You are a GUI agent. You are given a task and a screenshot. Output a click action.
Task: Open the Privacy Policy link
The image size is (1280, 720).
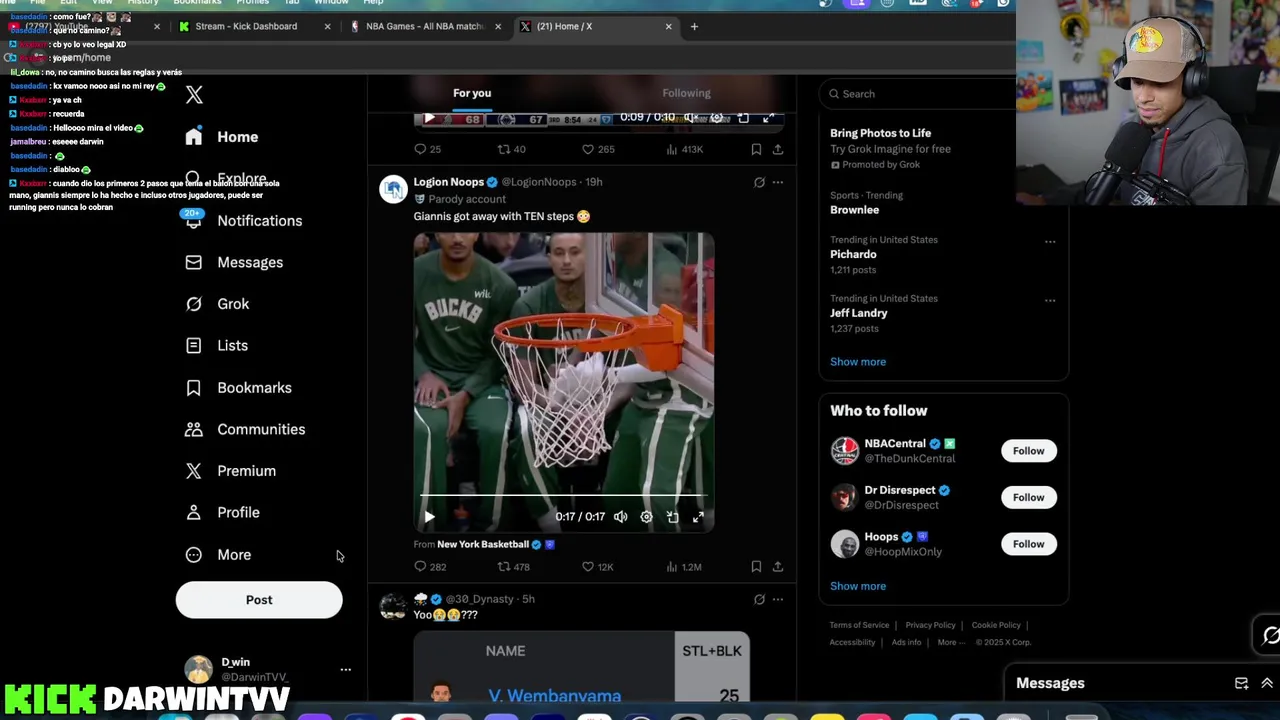[930, 625]
